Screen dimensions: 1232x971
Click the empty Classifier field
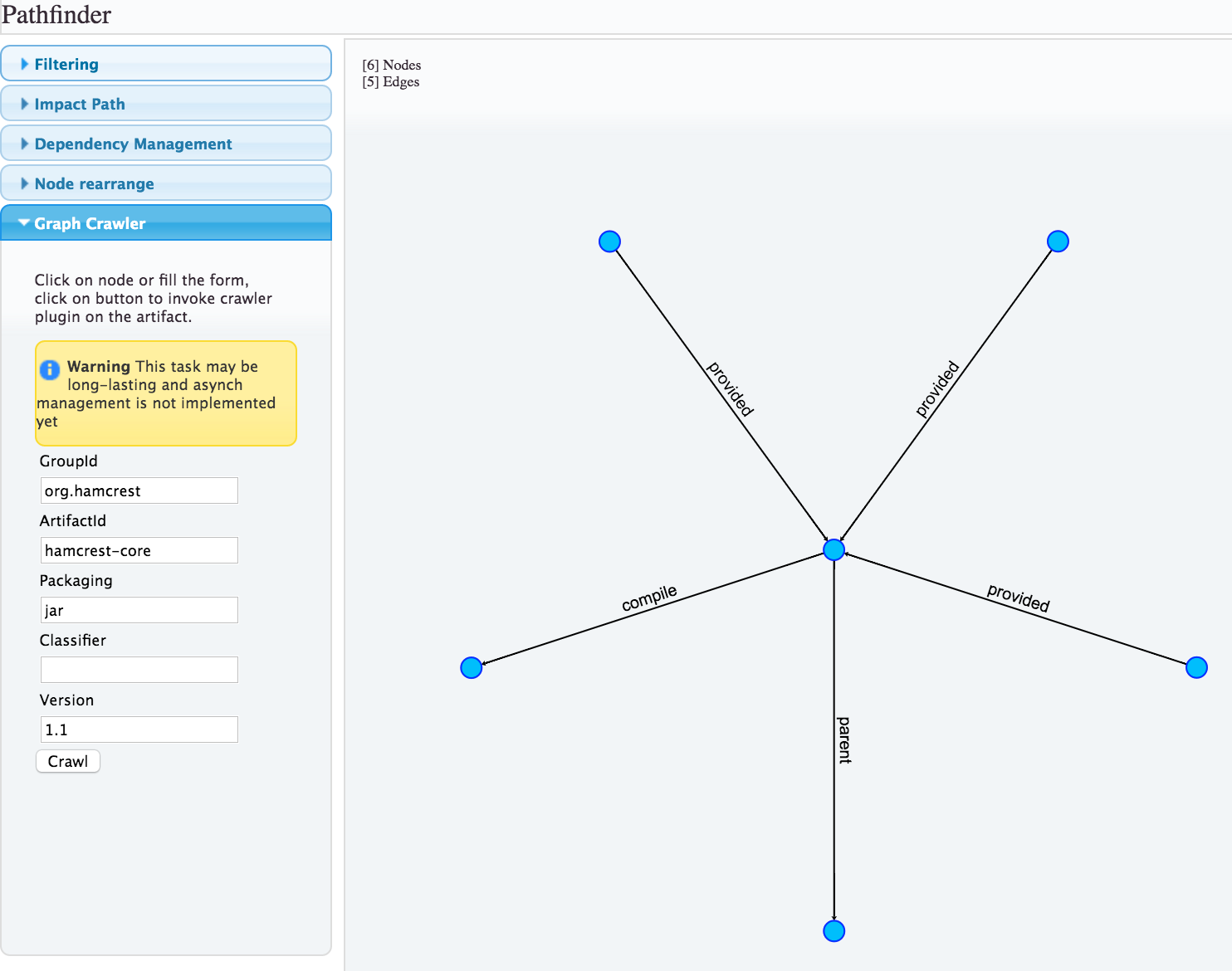pyautogui.click(x=139, y=670)
